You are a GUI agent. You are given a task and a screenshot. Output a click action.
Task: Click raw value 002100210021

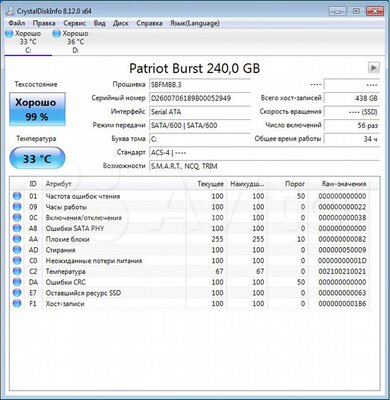coord(342,271)
